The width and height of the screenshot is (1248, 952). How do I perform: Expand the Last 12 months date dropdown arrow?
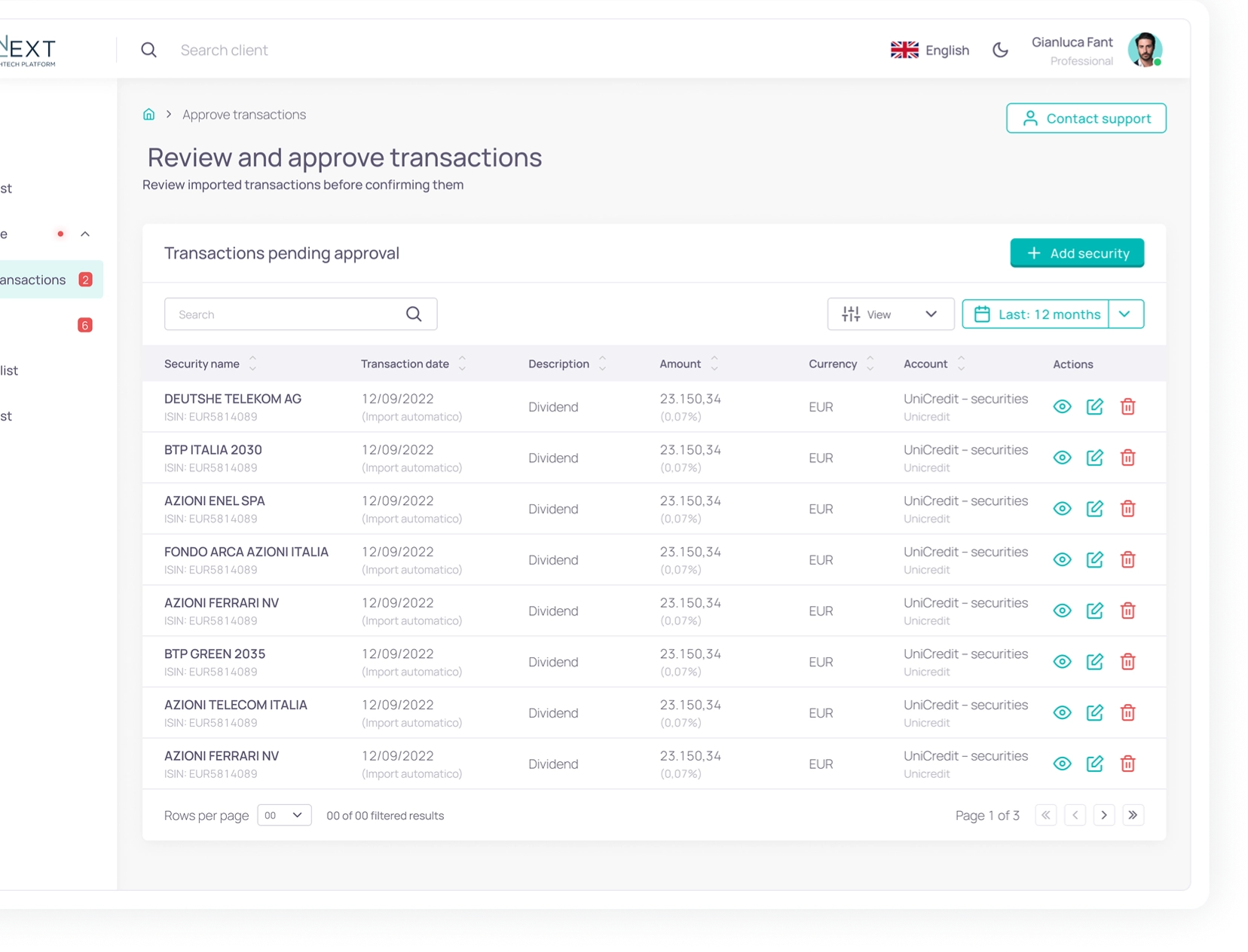point(1125,314)
